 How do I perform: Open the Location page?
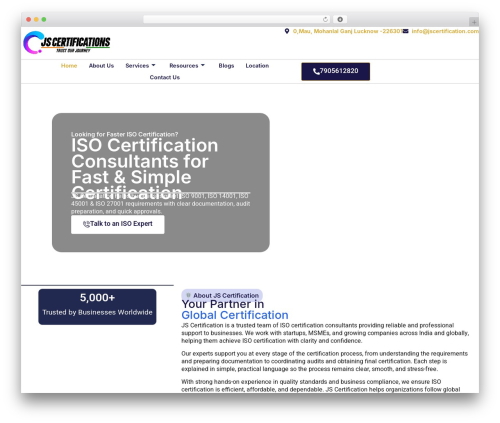tap(257, 66)
